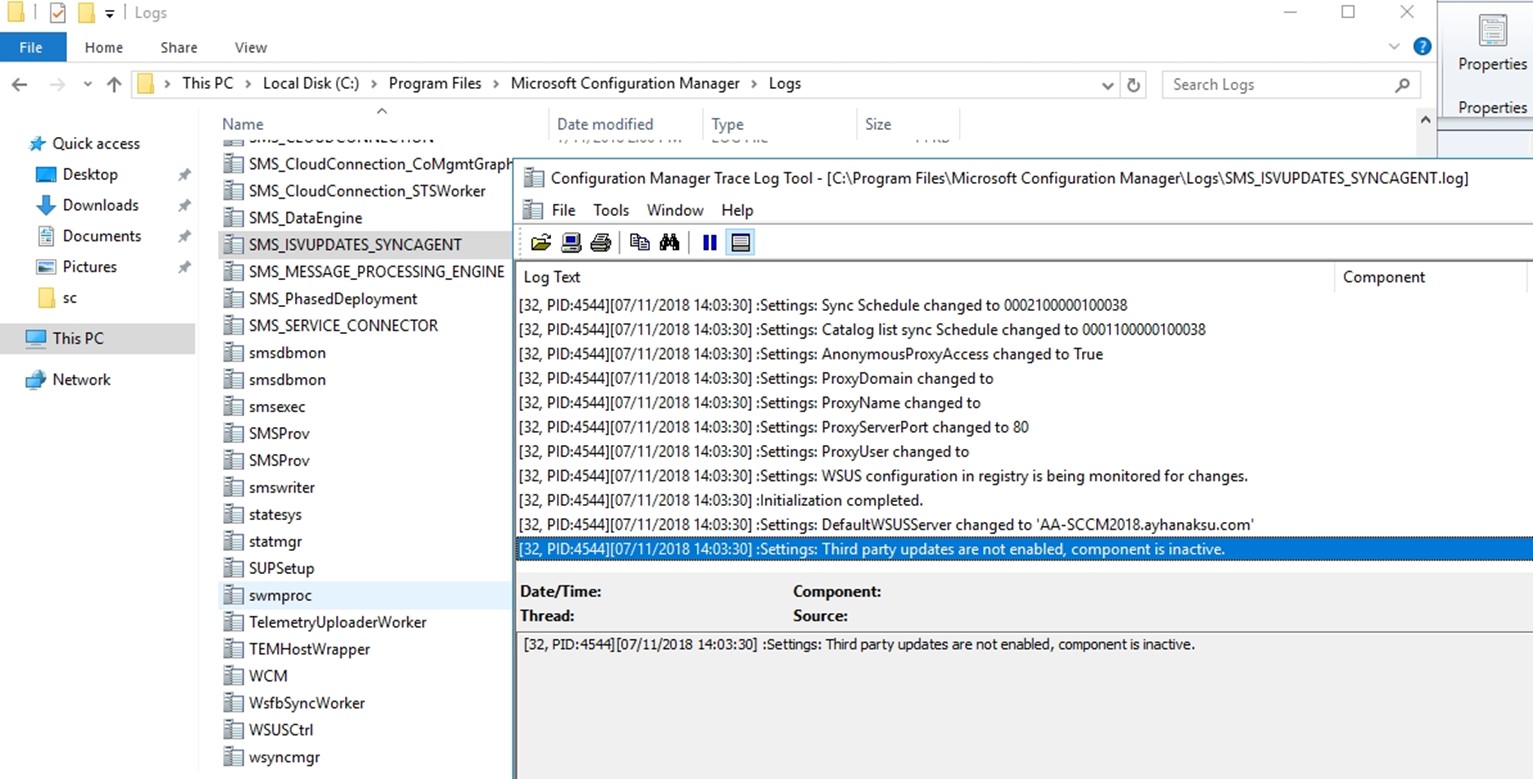Viewport: 1533px width, 779px height.
Task: Select the TelemetryUploaderWorker log file
Action: (338, 623)
